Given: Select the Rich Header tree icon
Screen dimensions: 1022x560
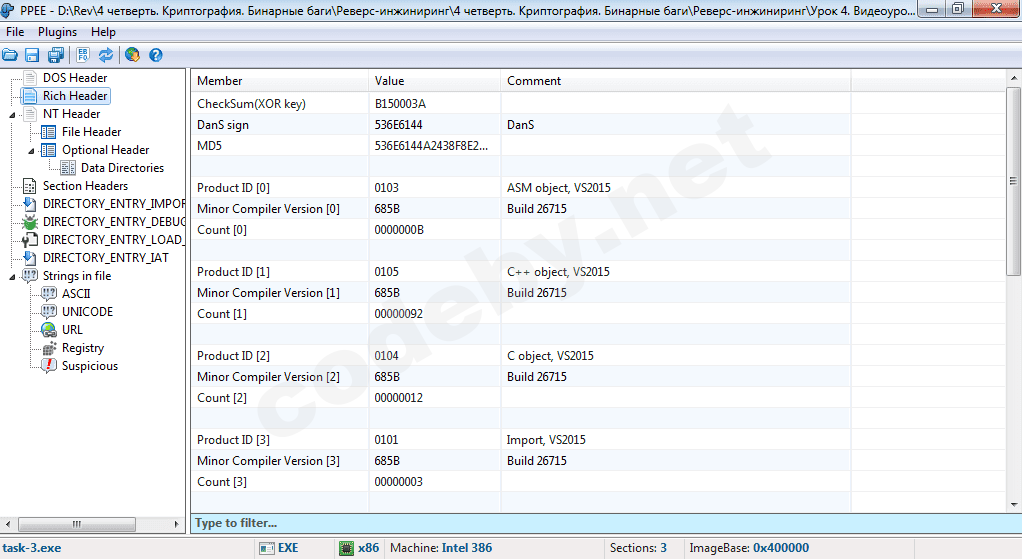Looking at the screenshot, I should [30, 96].
